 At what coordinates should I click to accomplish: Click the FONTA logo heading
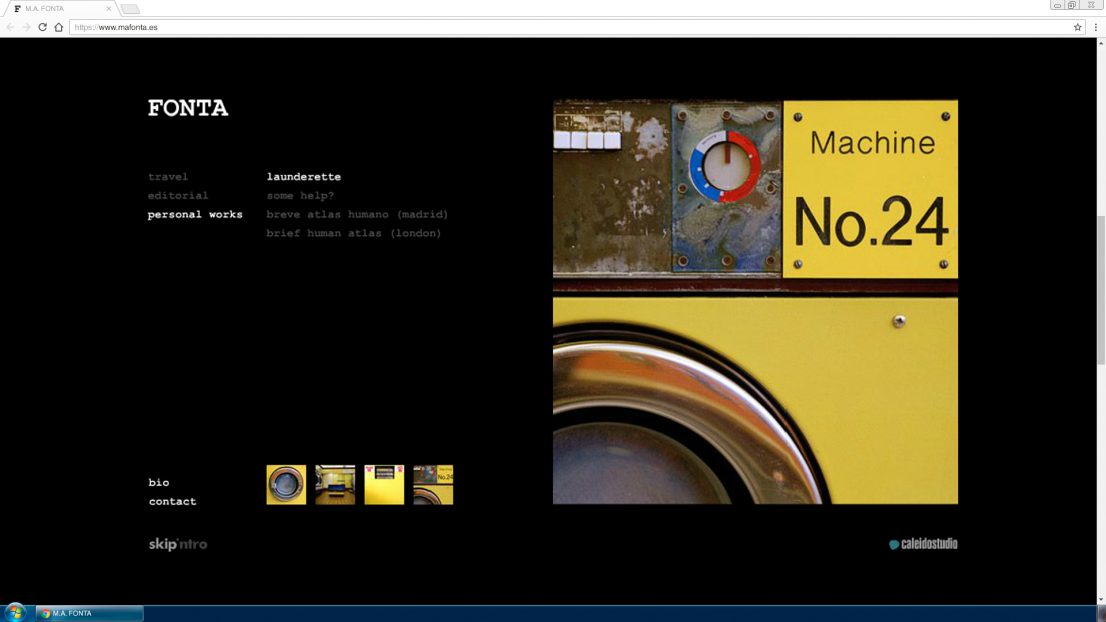(188, 108)
